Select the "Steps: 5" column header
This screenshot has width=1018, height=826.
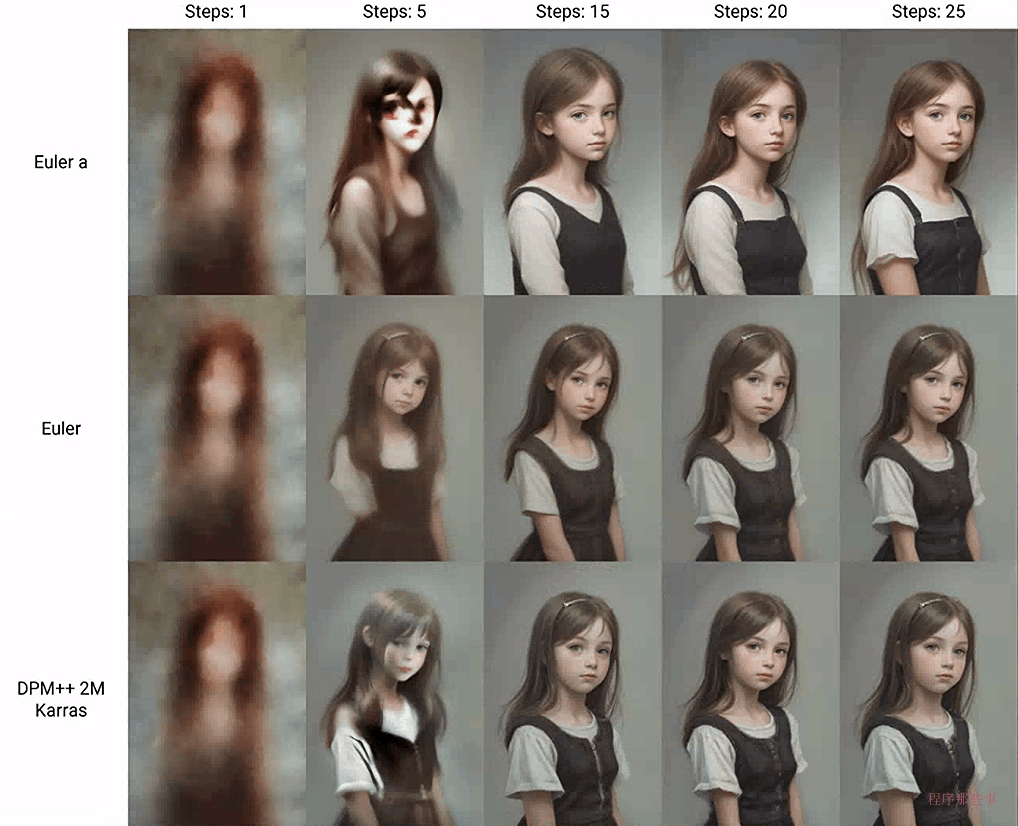tap(394, 13)
